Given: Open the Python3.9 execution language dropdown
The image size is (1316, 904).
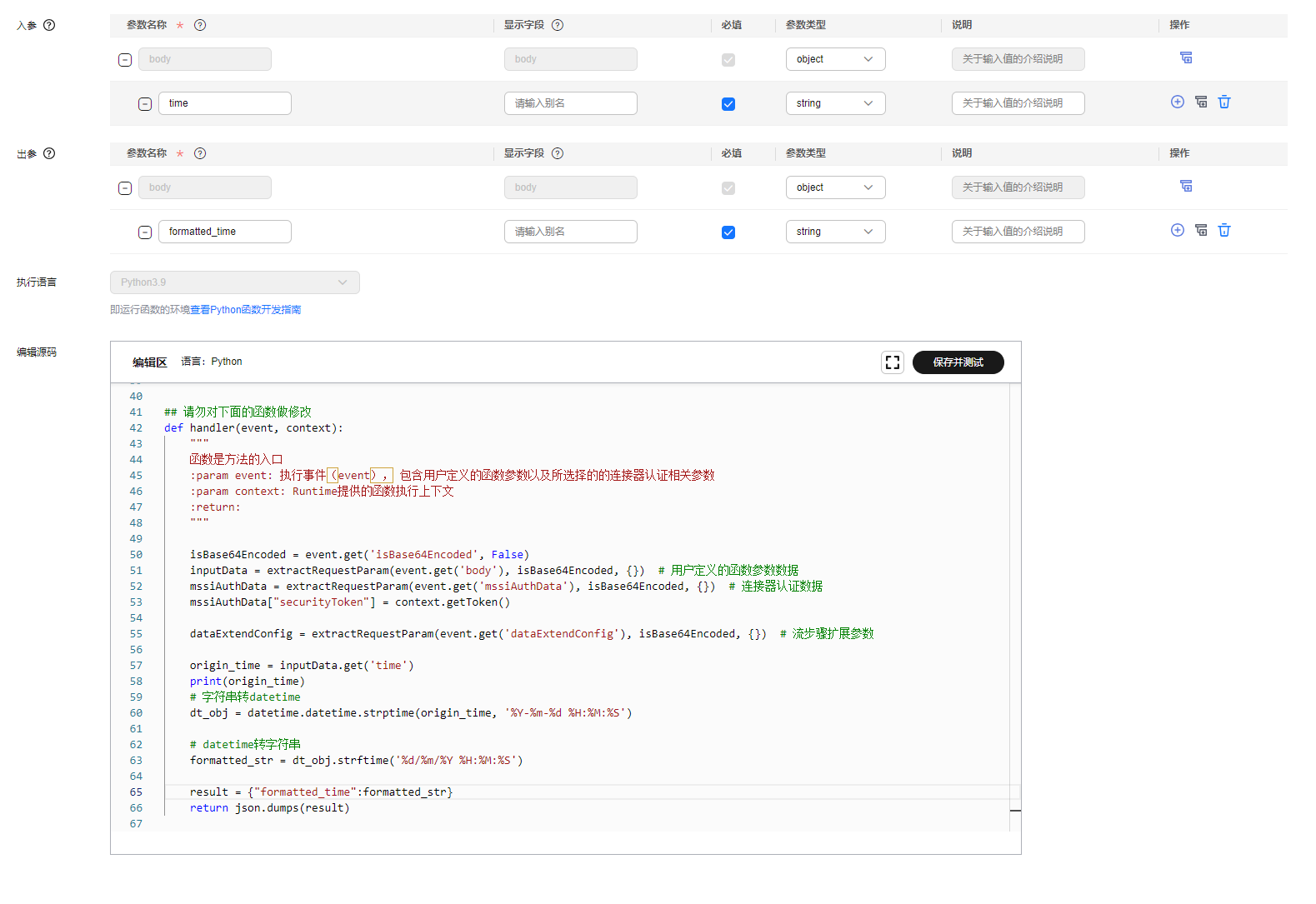Looking at the screenshot, I should coord(234,282).
